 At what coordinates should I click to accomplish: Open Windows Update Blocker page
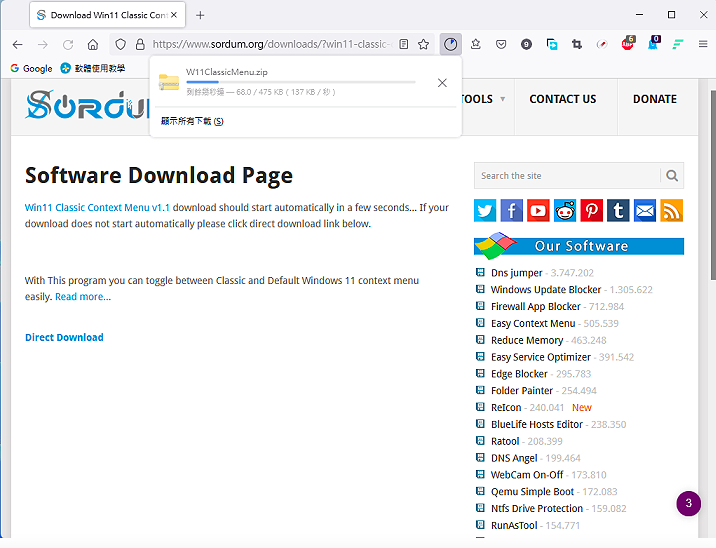[x=546, y=290]
